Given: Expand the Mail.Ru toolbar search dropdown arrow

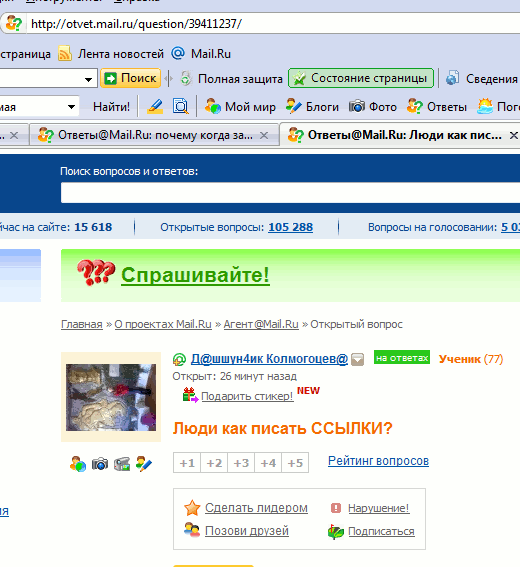Looking at the screenshot, I should 72,107.
